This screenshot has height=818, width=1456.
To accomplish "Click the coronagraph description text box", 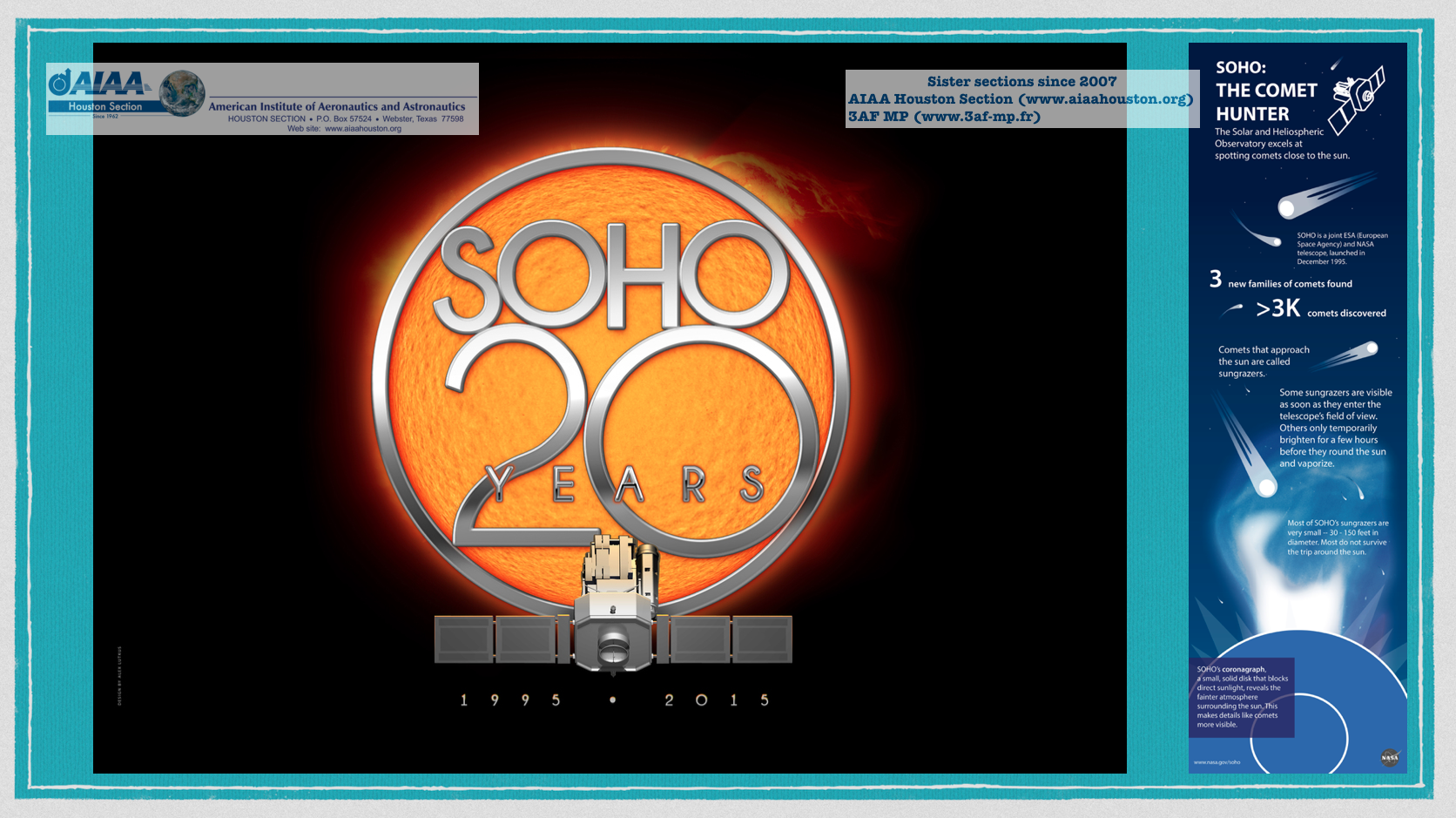I will [x=1242, y=697].
